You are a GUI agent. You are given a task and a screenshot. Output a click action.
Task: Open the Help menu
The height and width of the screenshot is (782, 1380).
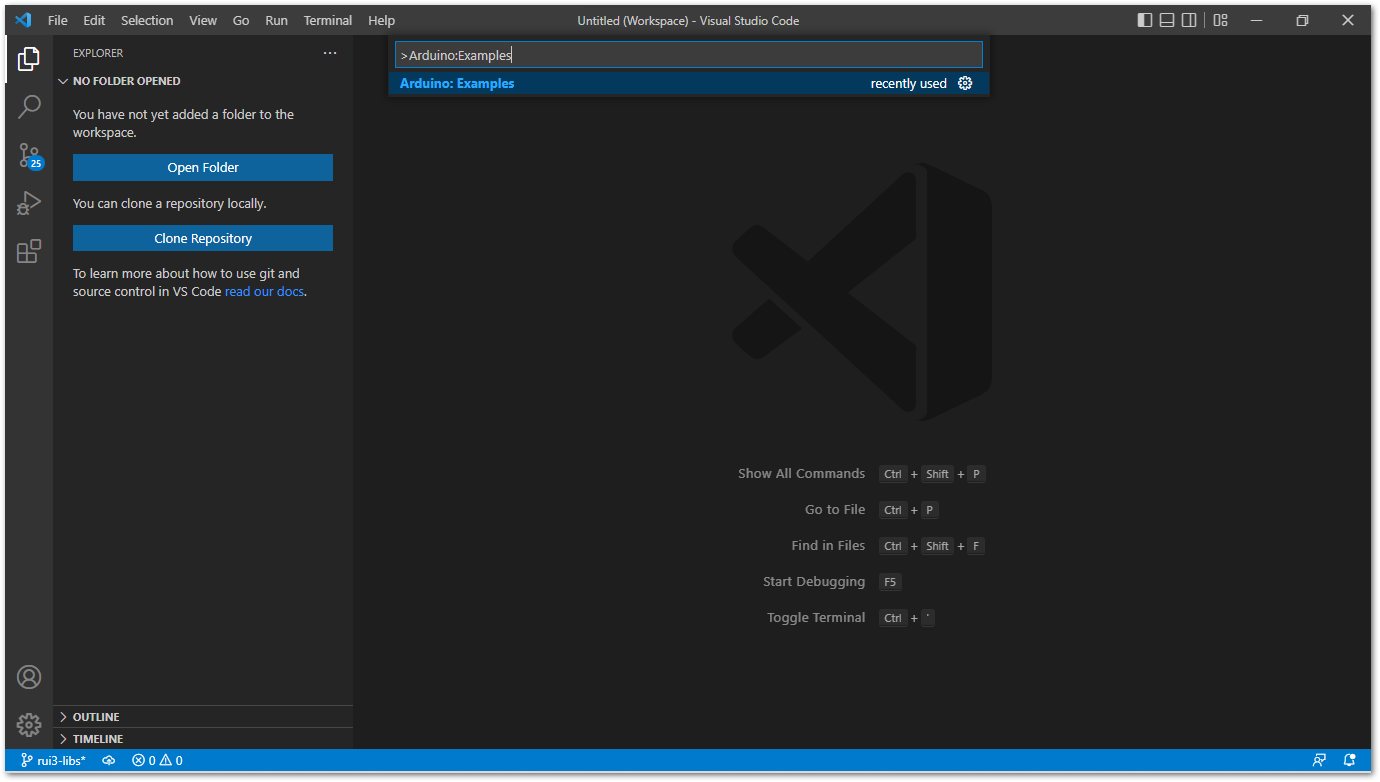point(381,20)
